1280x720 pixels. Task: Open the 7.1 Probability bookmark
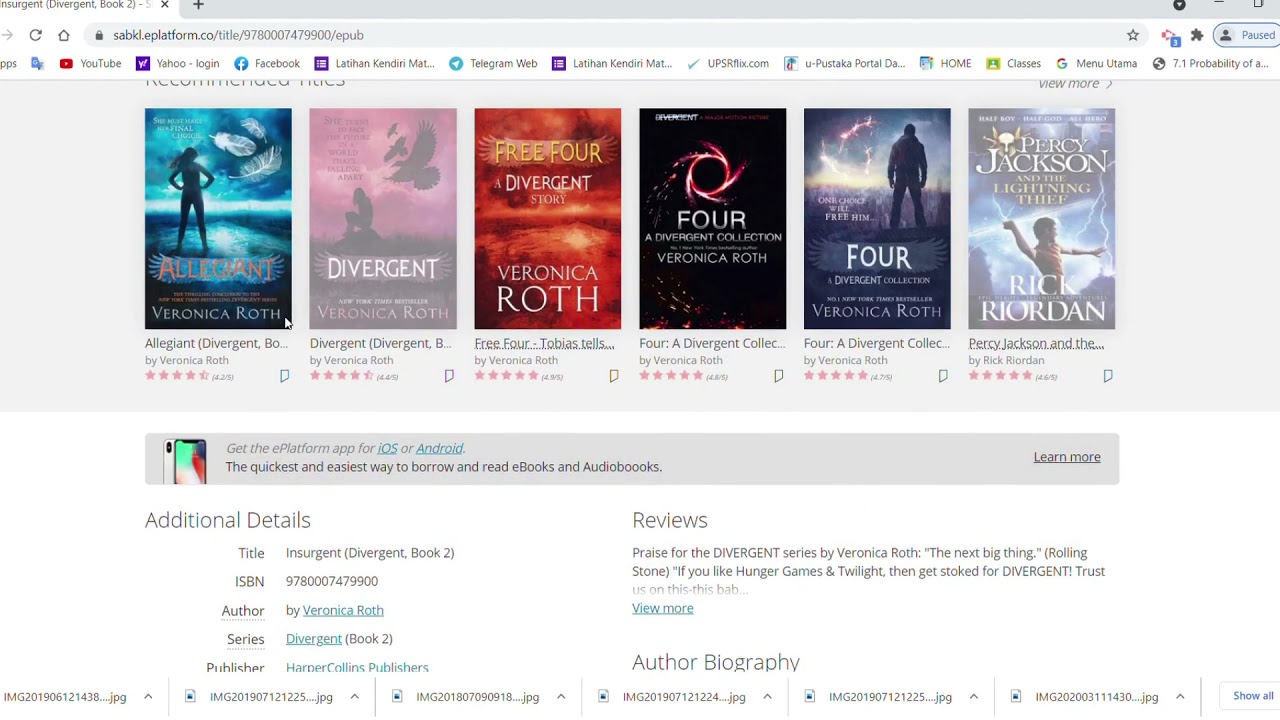(x=1210, y=63)
